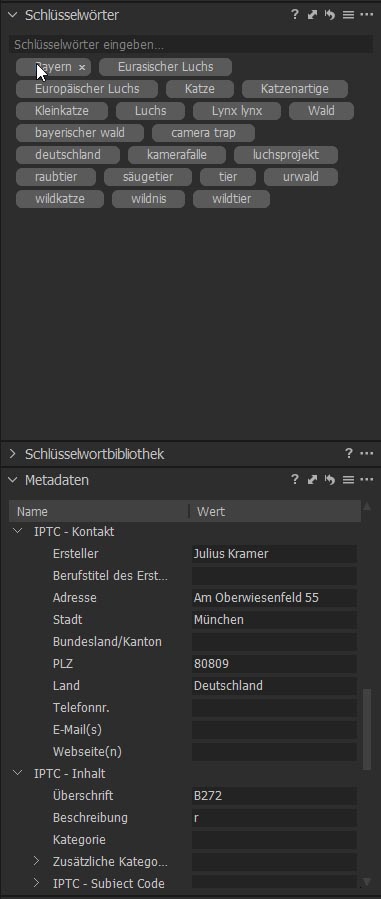The height and width of the screenshot is (899, 381).
Task: Edit the PLZ field 80809
Action: click(274, 664)
